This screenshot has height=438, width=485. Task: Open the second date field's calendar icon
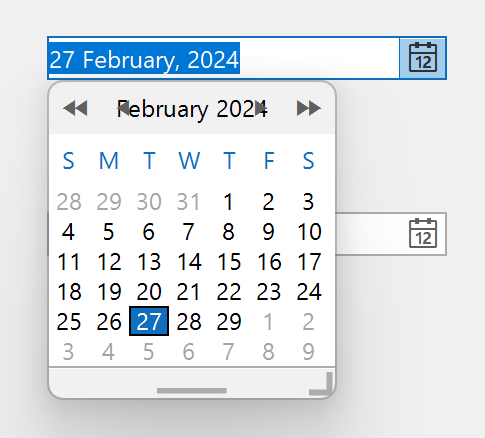pyautogui.click(x=423, y=233)
